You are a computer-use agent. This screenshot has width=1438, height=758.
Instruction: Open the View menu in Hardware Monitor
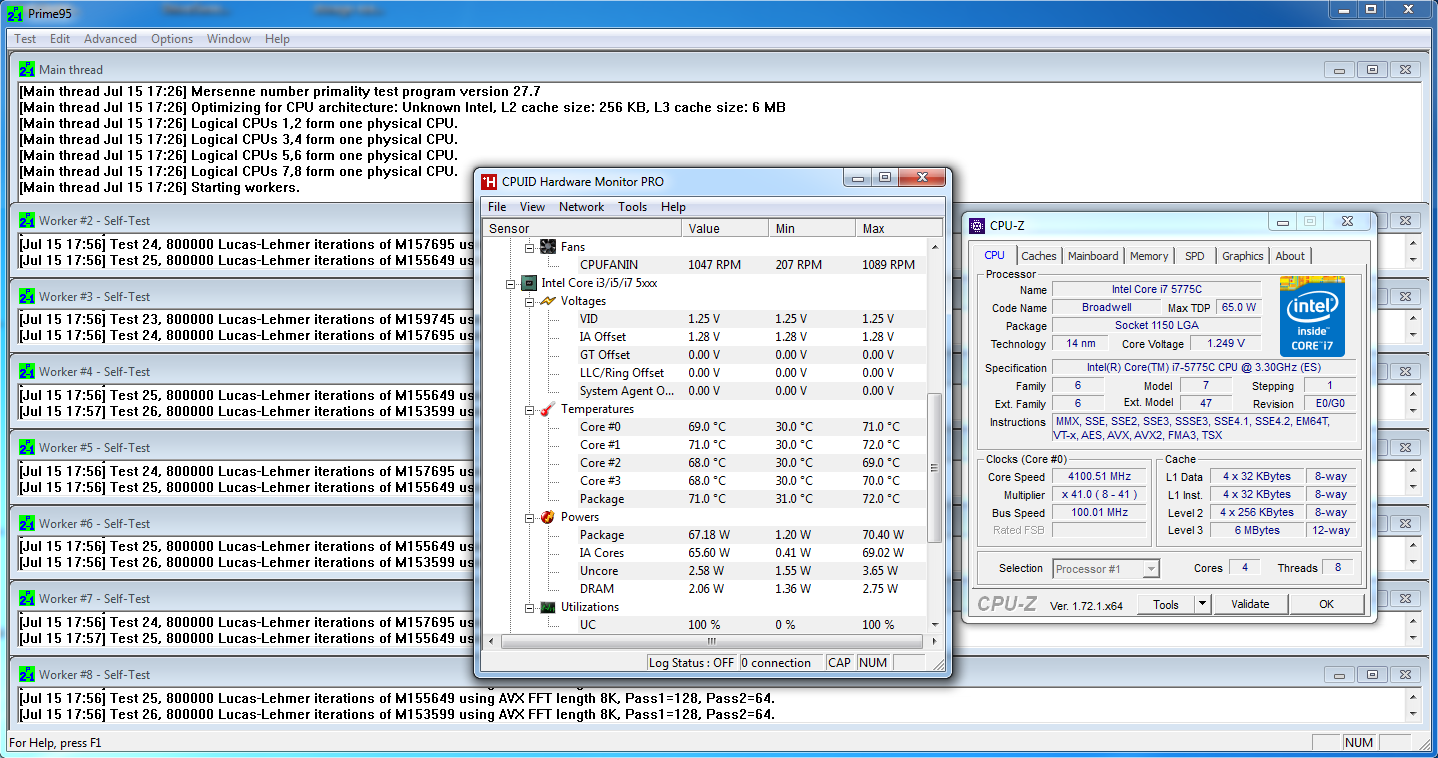point(532,207)
